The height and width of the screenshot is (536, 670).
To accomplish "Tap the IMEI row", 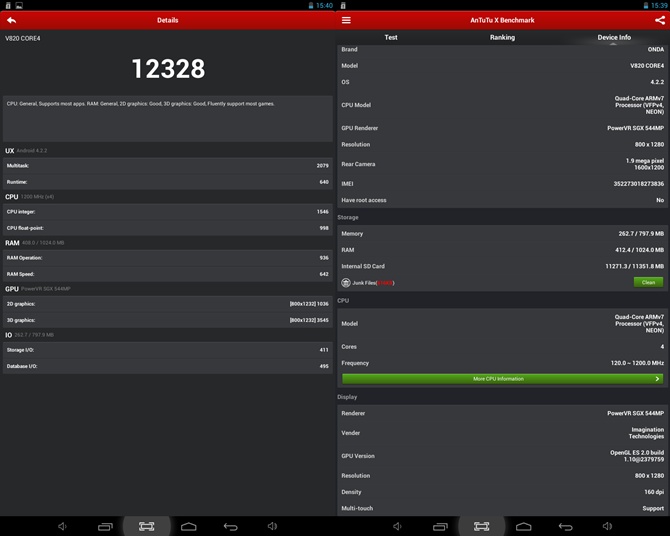I will coord(502,183).
